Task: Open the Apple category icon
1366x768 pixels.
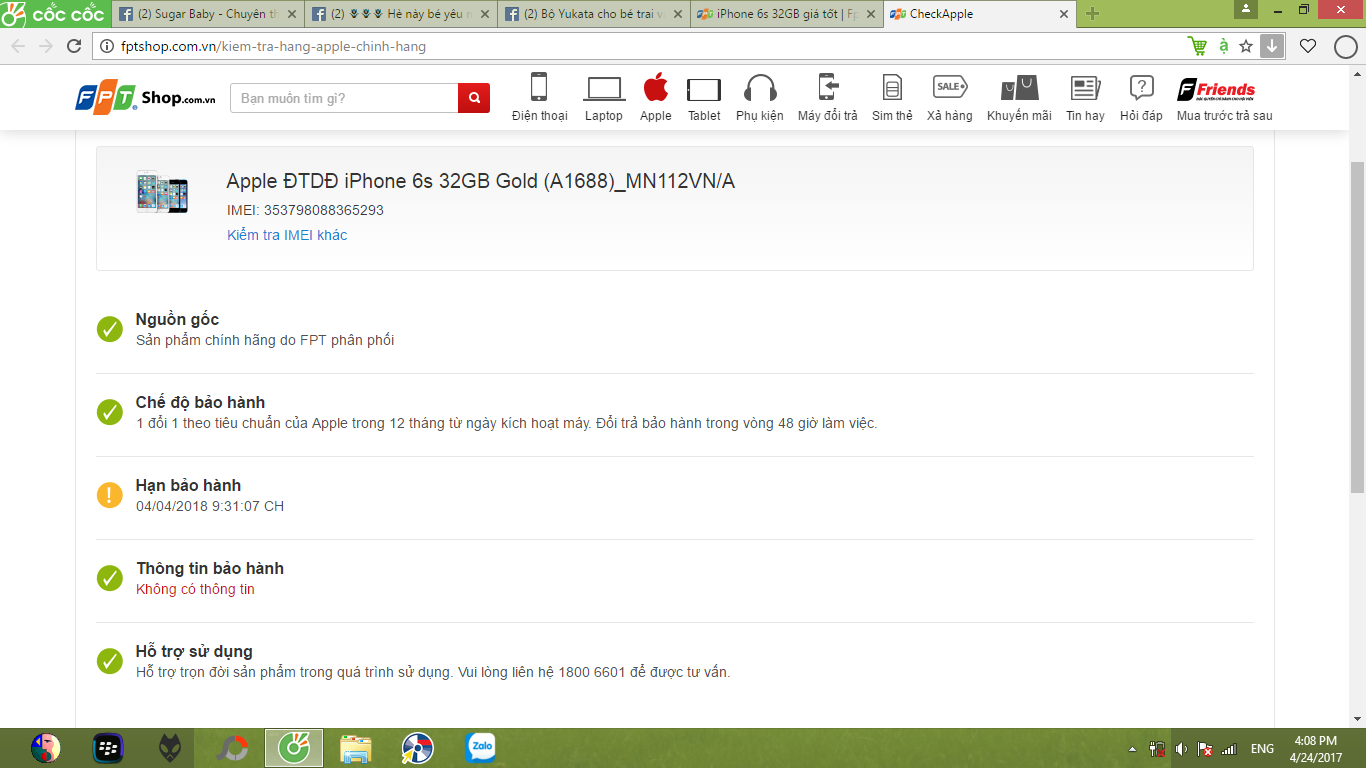Action: (x=656, y=97)
